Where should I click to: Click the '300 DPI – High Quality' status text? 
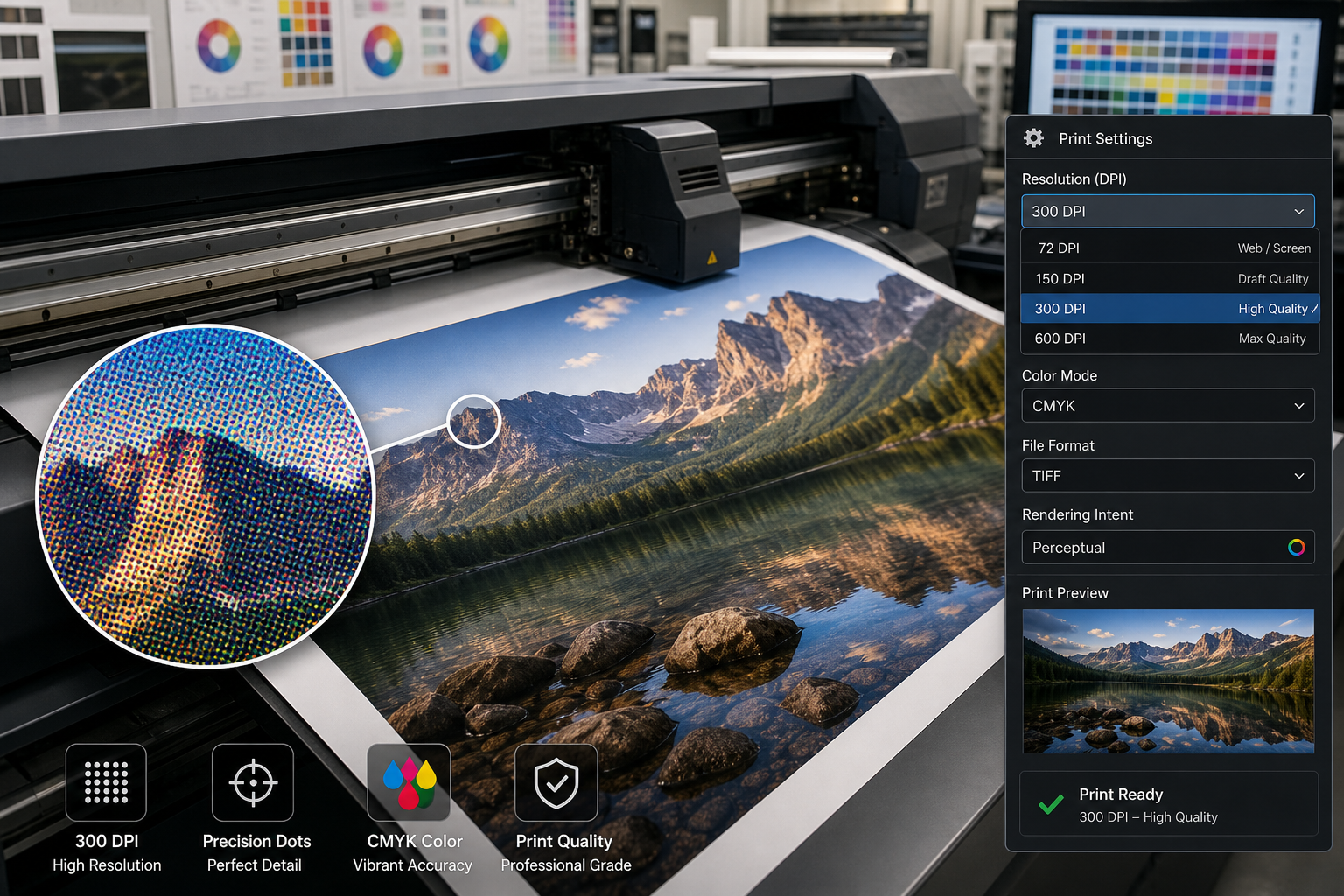tap(1148, 816)
